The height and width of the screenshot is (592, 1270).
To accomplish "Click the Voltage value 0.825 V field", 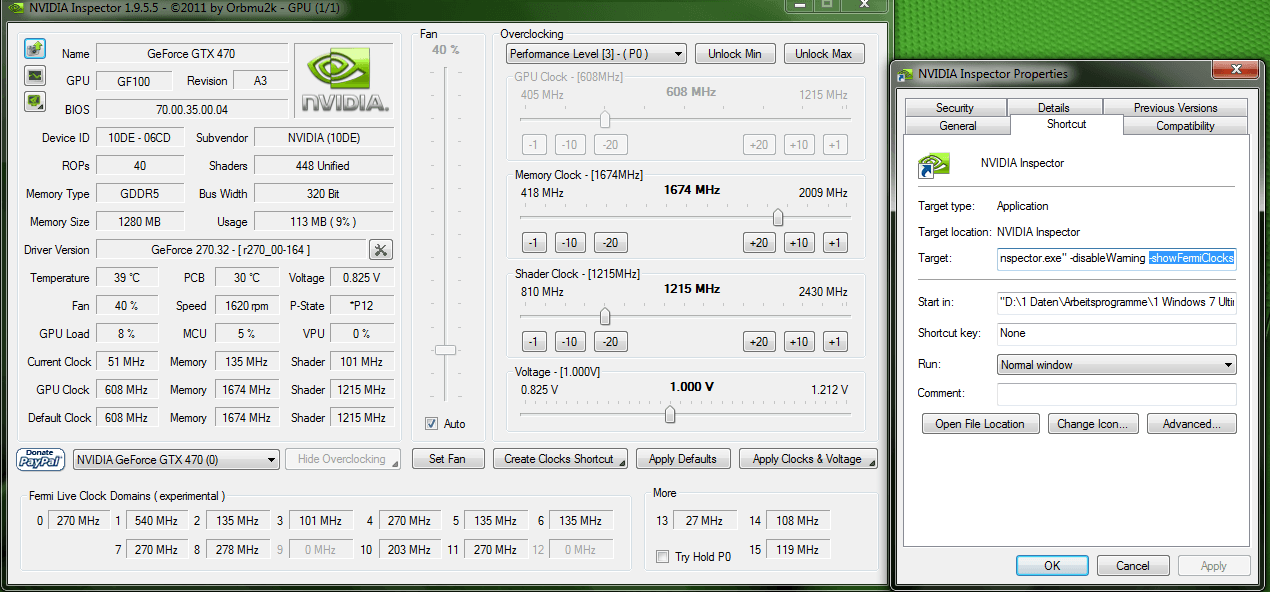I will click(362, 278).
